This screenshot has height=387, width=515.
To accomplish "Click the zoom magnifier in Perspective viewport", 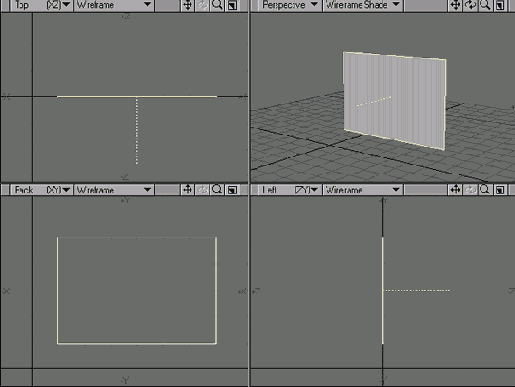I will [485, 5].
